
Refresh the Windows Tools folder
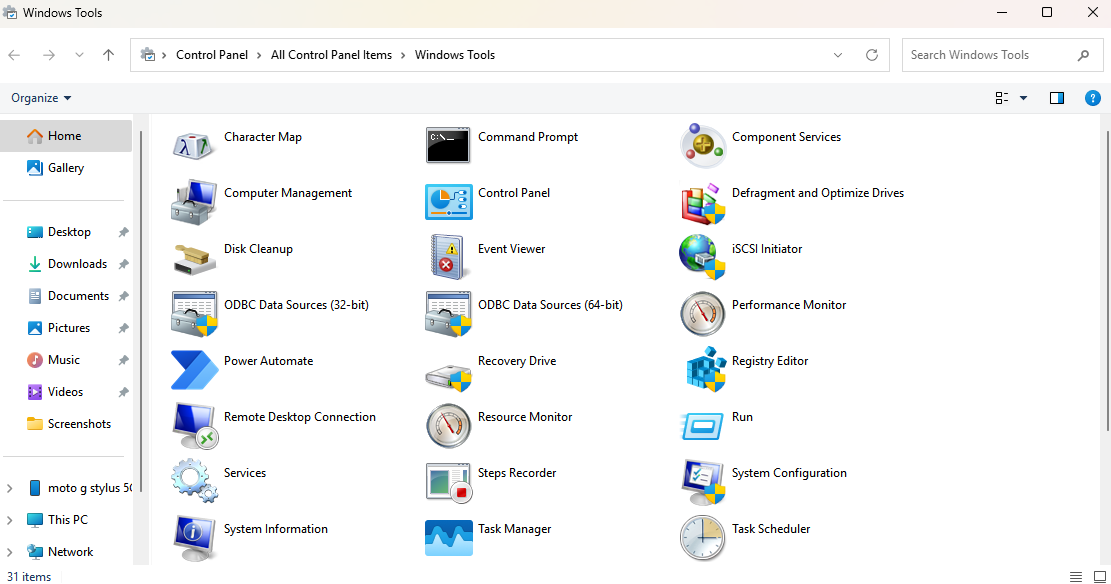click(x=872, y=55)
